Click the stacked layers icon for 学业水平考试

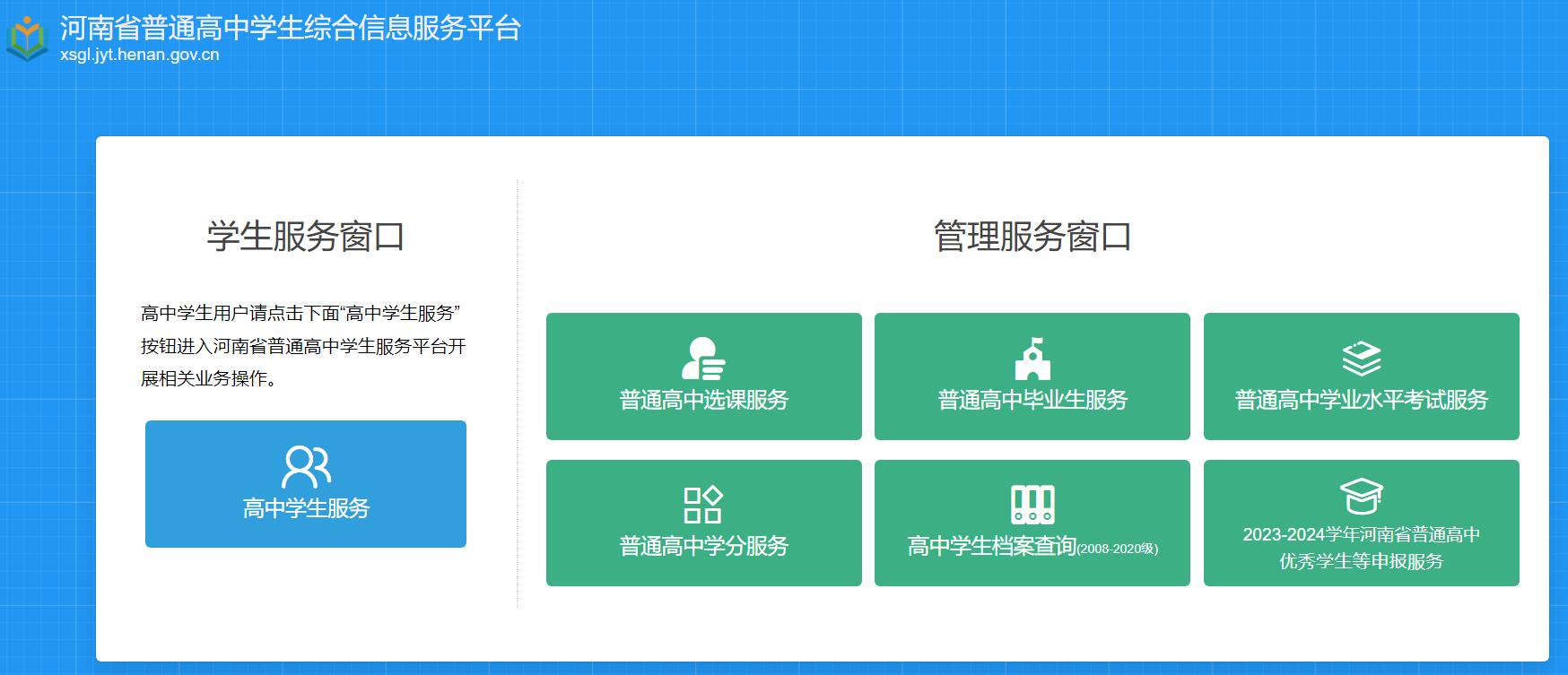point(1361,359)
